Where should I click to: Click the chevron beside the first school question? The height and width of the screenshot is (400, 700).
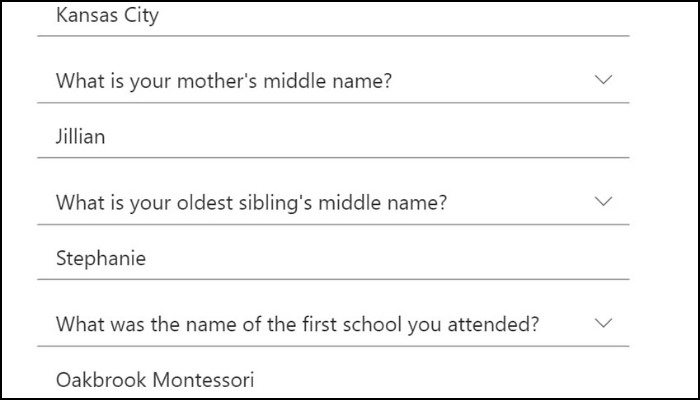pos(602,323)
